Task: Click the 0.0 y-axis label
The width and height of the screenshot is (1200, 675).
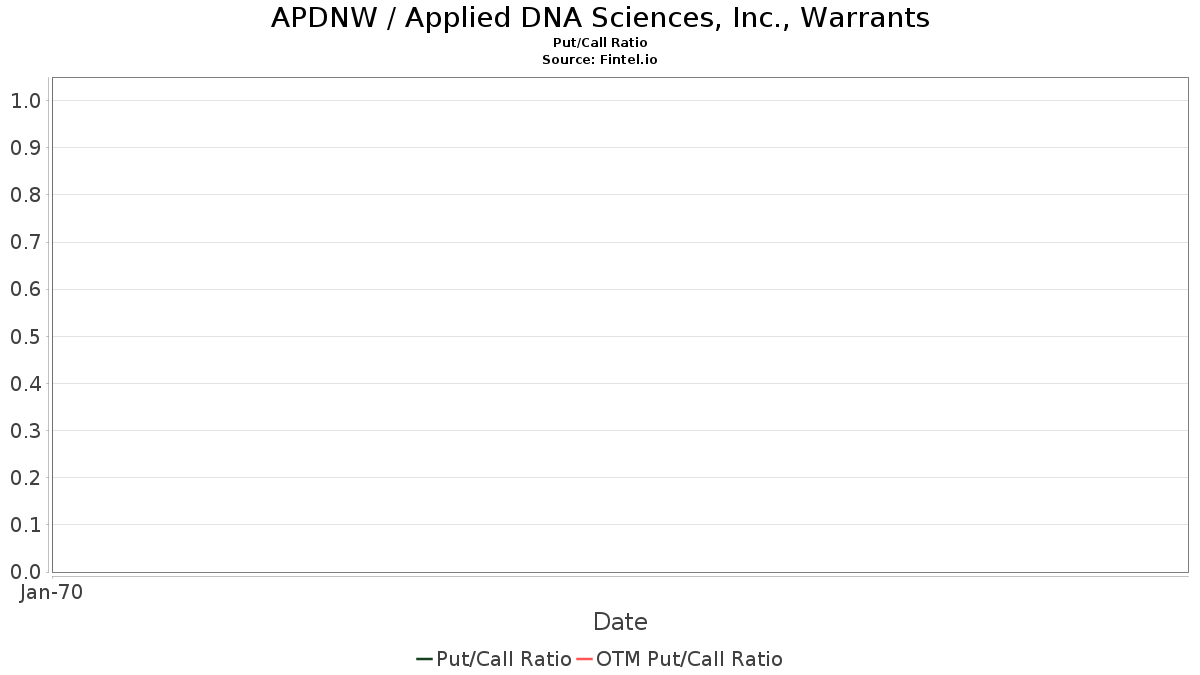Action: [25, 572]
